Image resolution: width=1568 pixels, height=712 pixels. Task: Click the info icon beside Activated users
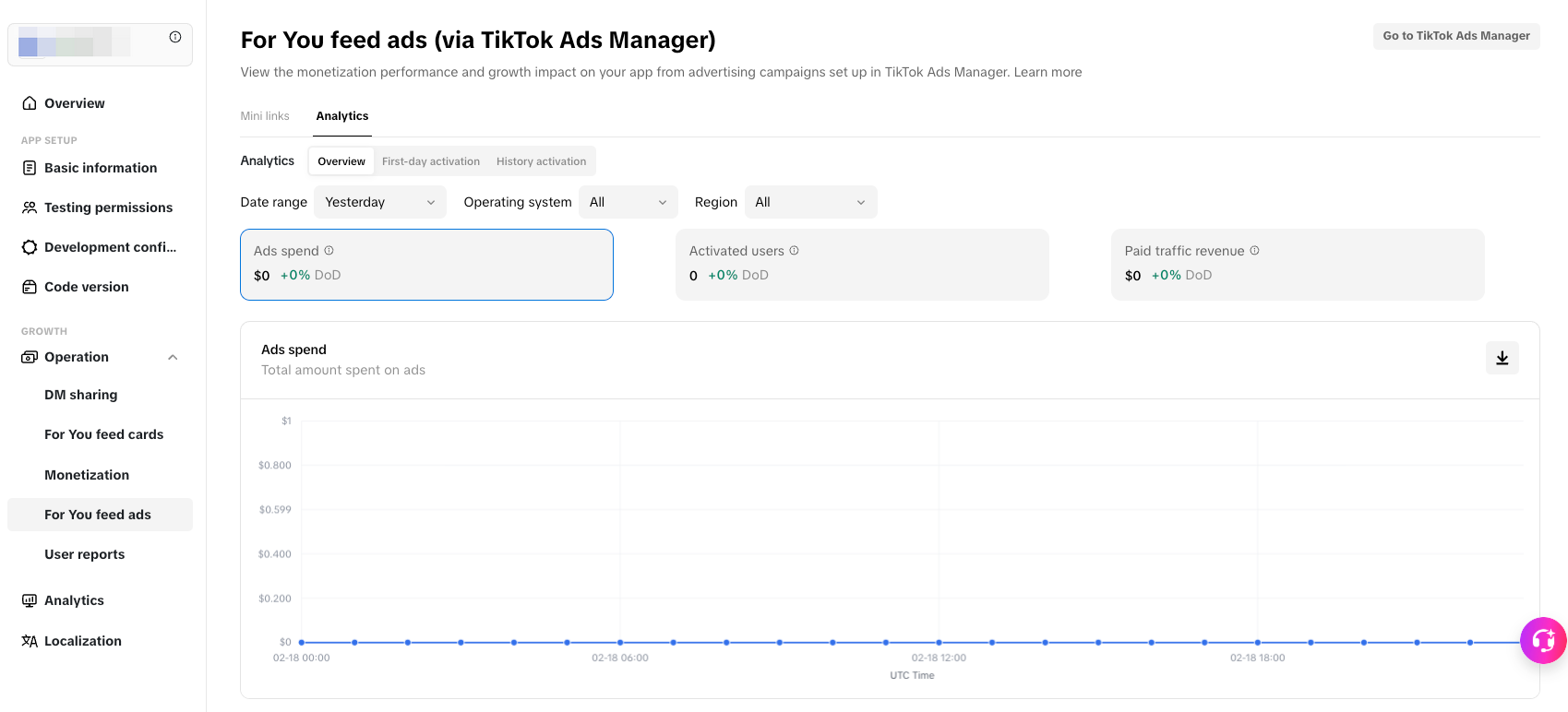click(x=794, y=251)
